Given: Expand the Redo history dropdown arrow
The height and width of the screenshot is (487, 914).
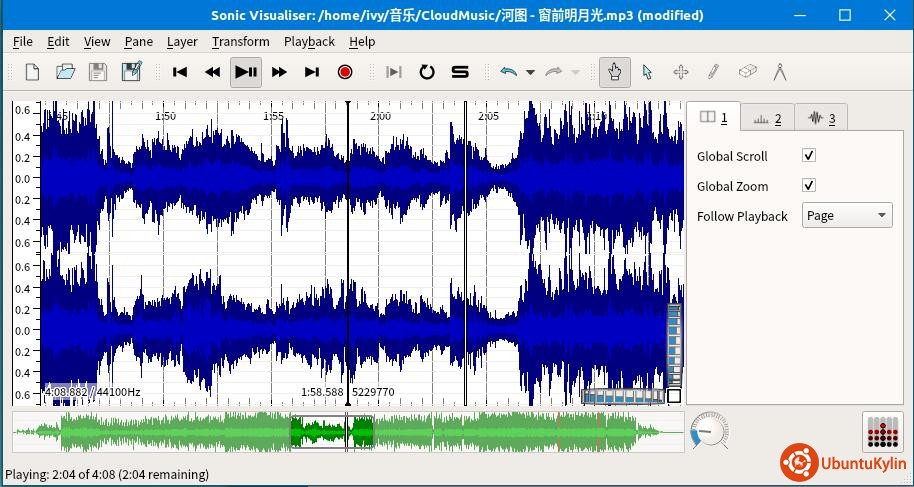Looking at the screenshot, I should [575, 72].
